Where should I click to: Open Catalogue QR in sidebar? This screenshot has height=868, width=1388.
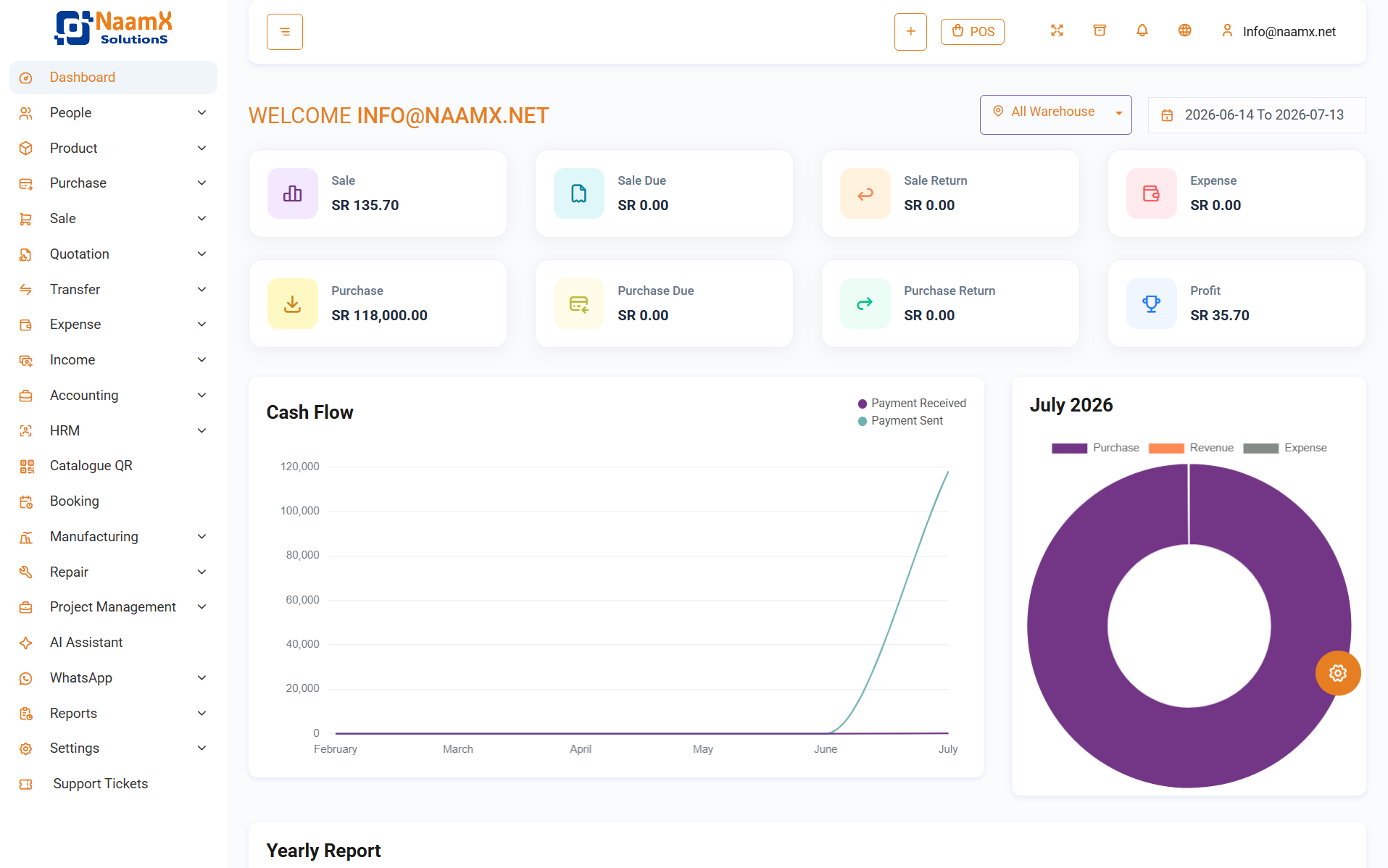(113, 466)
